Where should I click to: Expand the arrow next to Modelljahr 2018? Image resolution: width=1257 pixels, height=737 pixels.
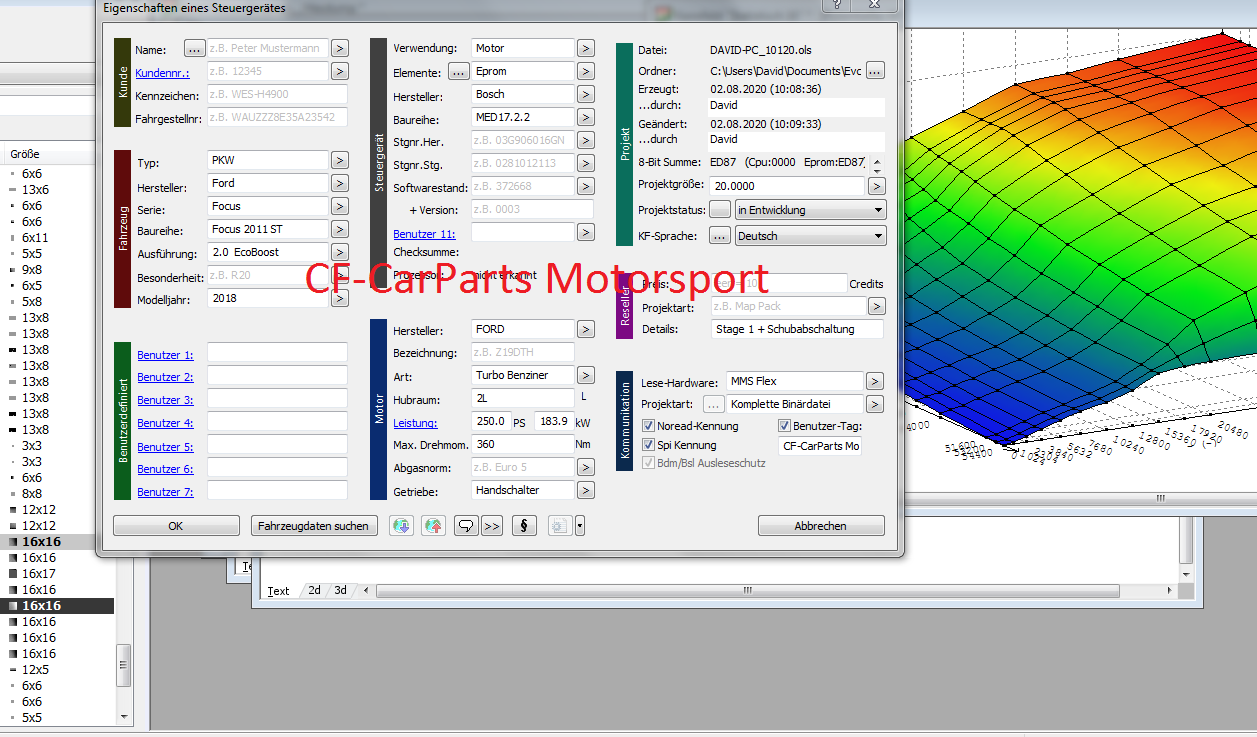tap(340, 298)
